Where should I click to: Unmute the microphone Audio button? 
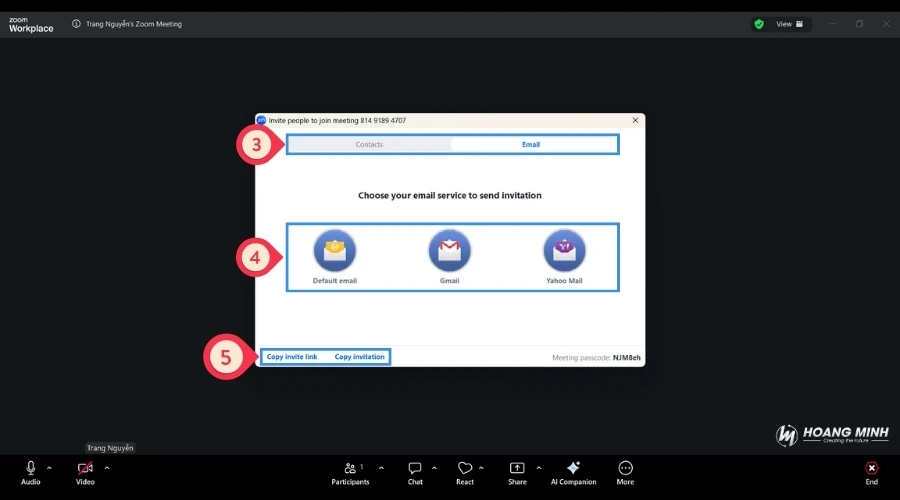(x=31, y=468)
